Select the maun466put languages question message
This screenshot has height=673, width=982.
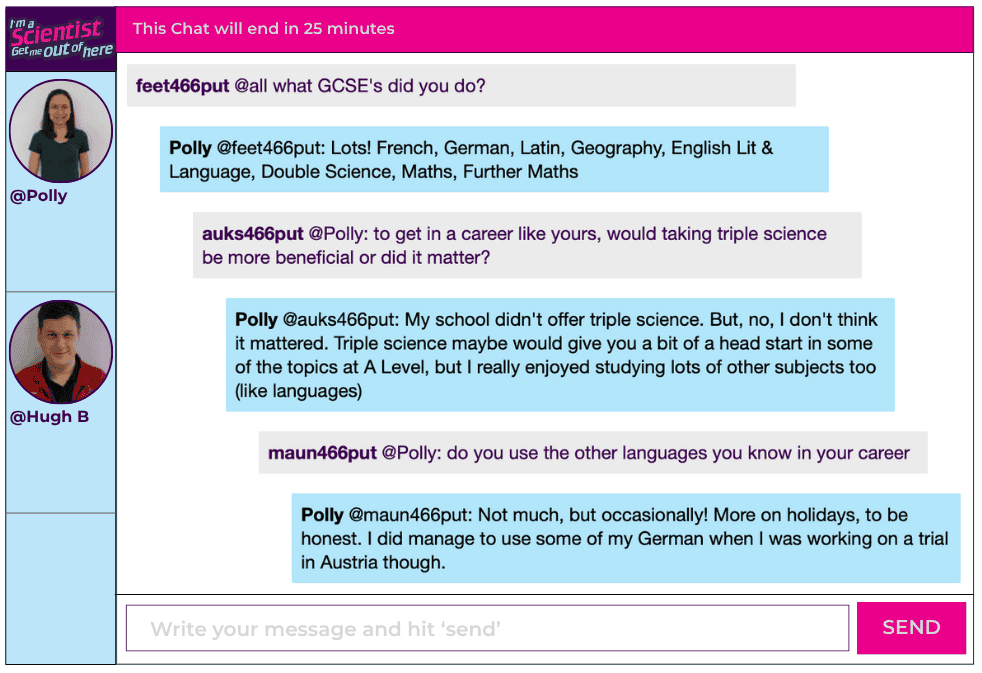click(x=592, y=453)
